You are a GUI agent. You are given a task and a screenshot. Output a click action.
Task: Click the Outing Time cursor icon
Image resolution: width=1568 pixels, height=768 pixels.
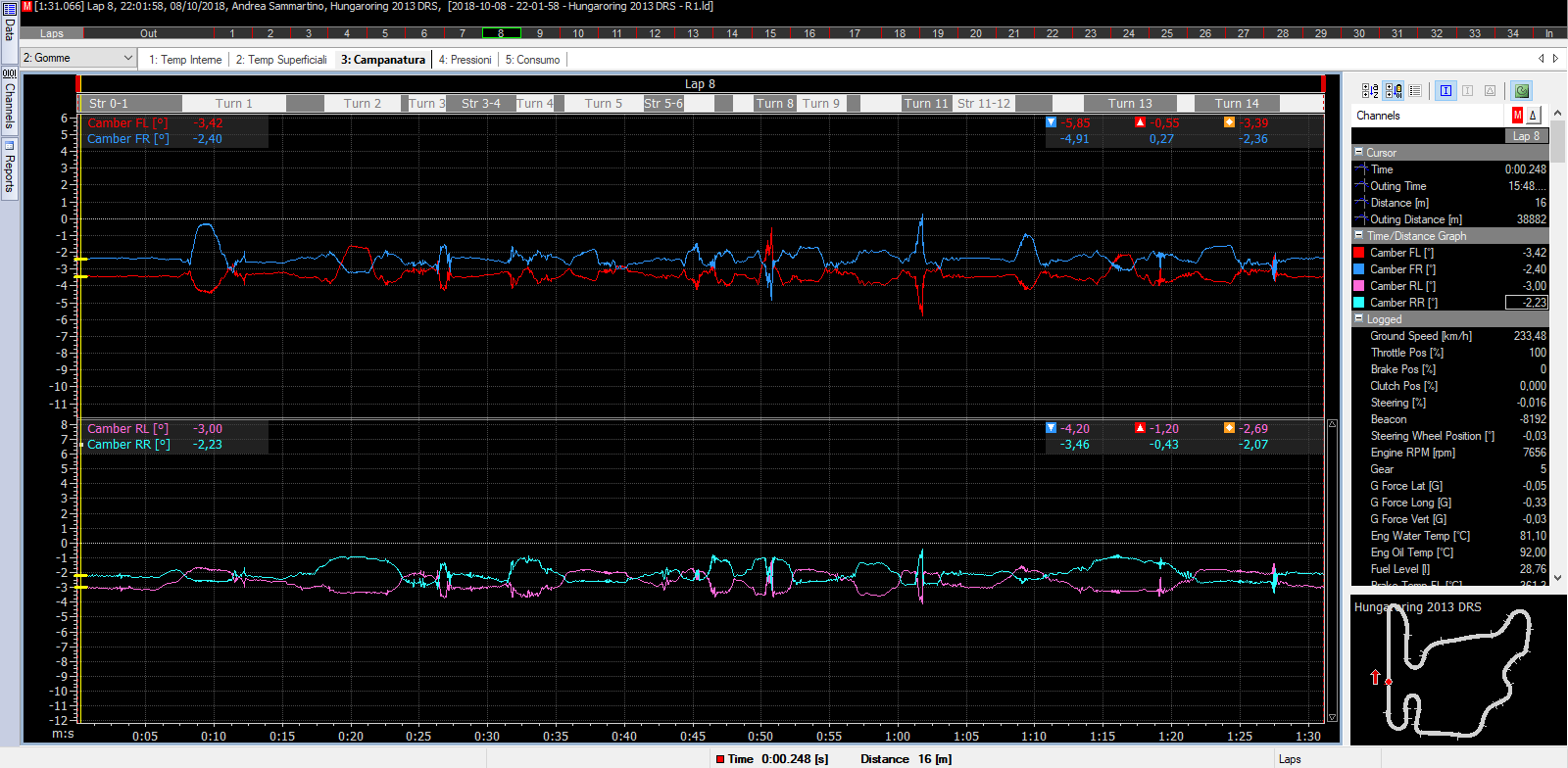point(1361,185)
